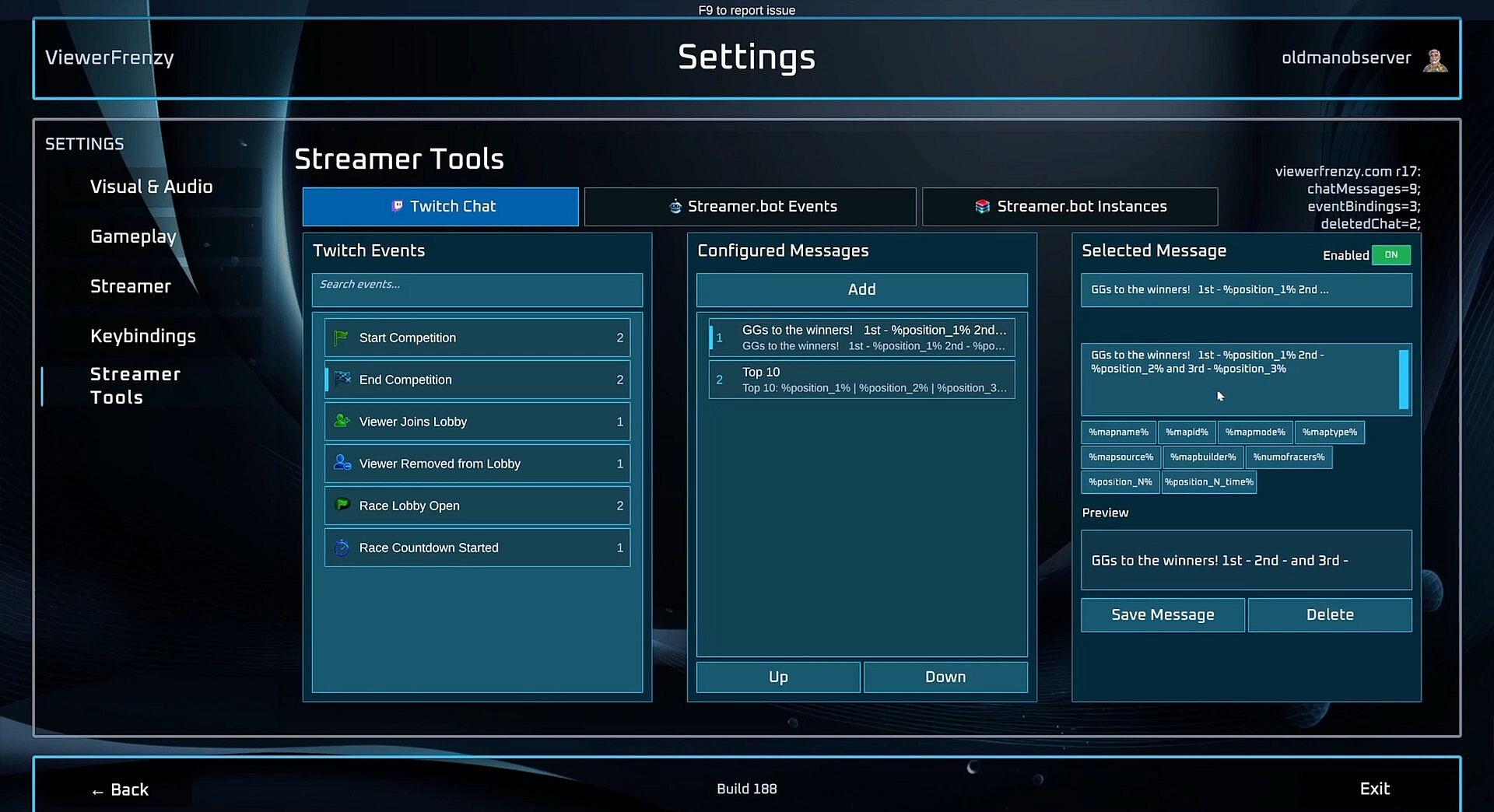Image resolution: width=1494 pixels, height=812 pixels.
Task: Click the message text scrollbar
Action: pos(1404,380)
